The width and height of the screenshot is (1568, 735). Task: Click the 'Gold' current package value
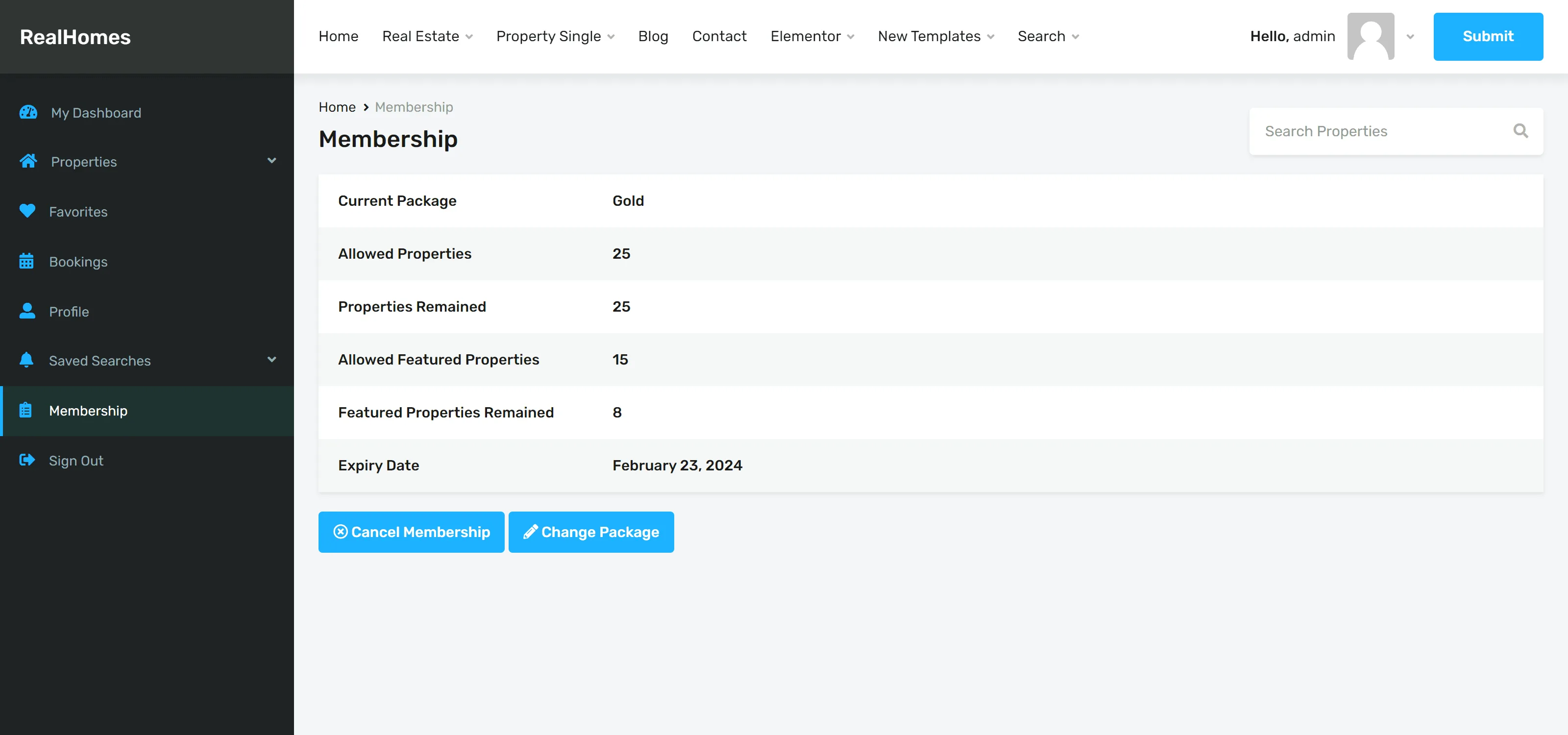(x=628, y=201)
